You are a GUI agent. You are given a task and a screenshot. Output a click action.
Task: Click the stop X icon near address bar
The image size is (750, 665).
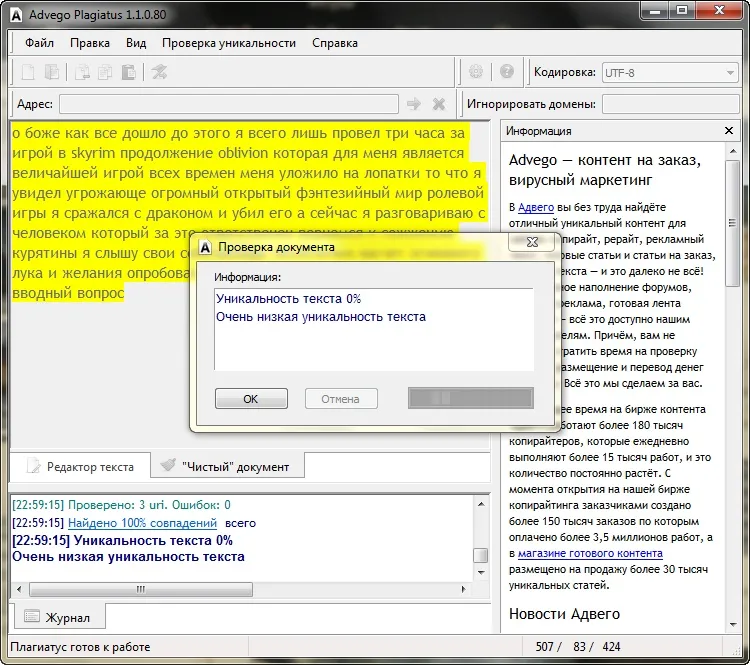tap(438, 104)
